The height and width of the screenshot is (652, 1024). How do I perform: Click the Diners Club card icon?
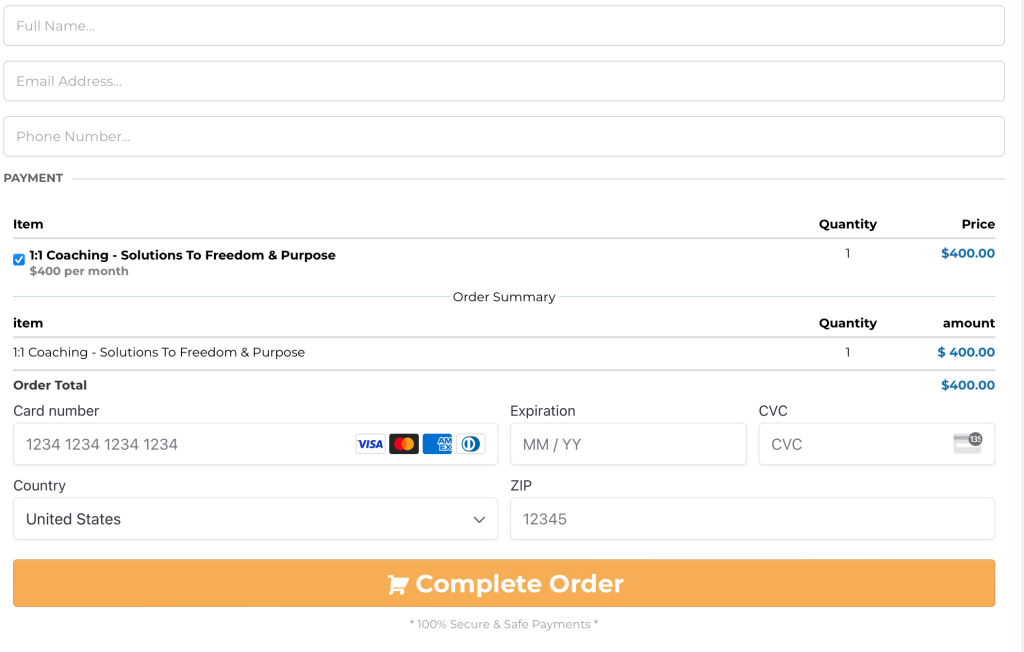(x=470, y=444)
